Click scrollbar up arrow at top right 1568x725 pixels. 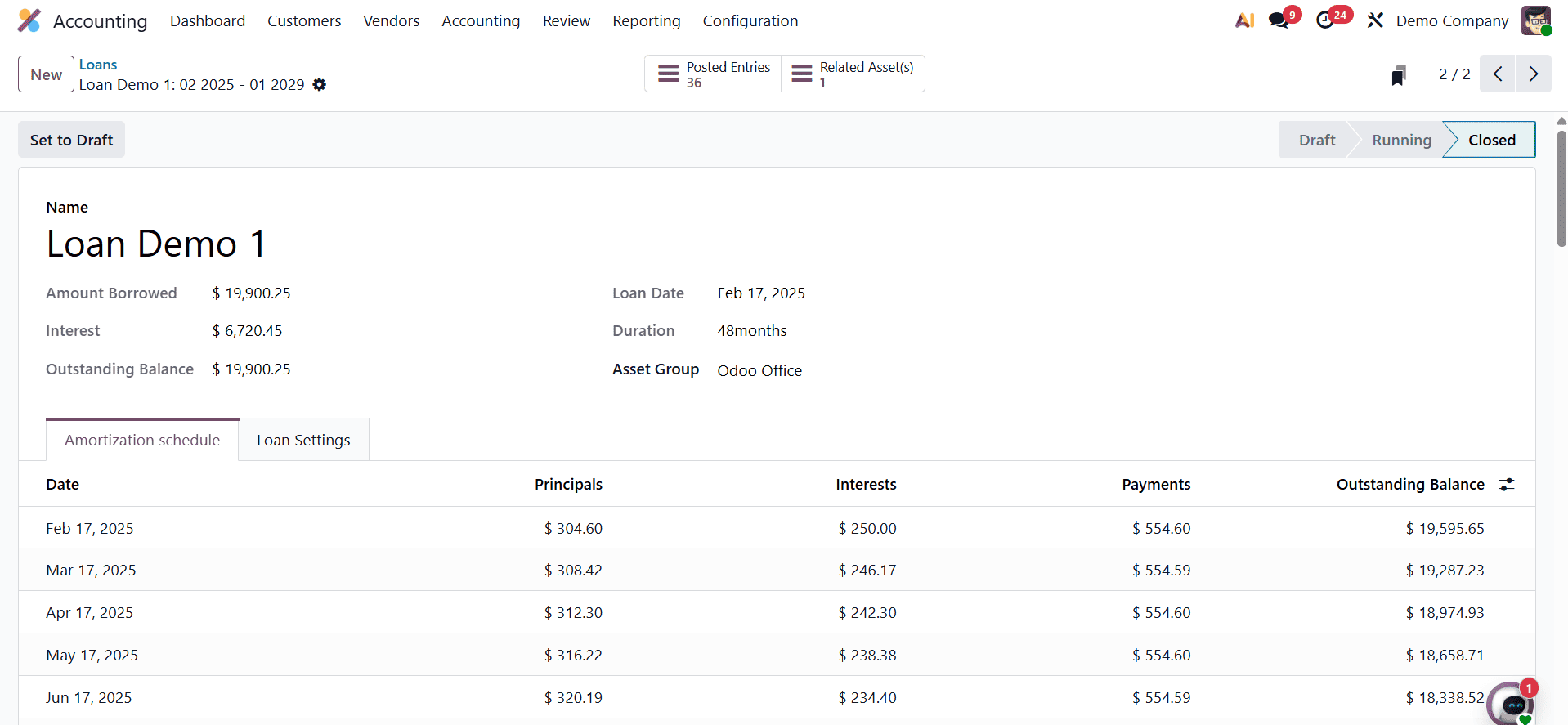point(1561,121)
